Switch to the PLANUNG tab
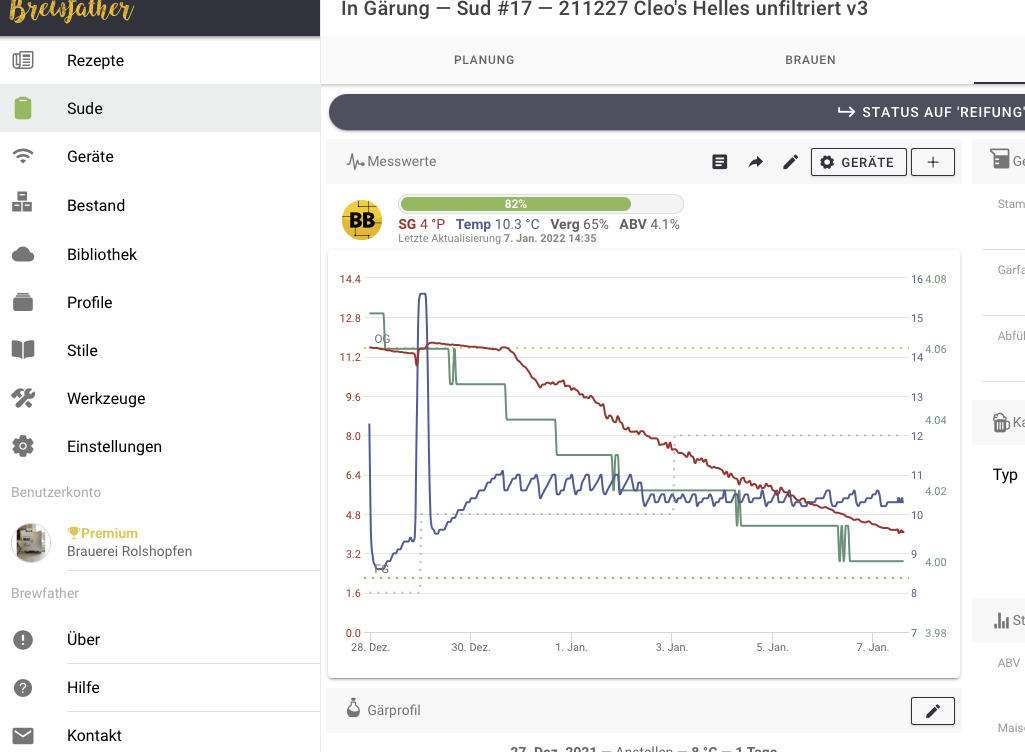The height and width of the screenshot is (752, 1025). point(484,60)
